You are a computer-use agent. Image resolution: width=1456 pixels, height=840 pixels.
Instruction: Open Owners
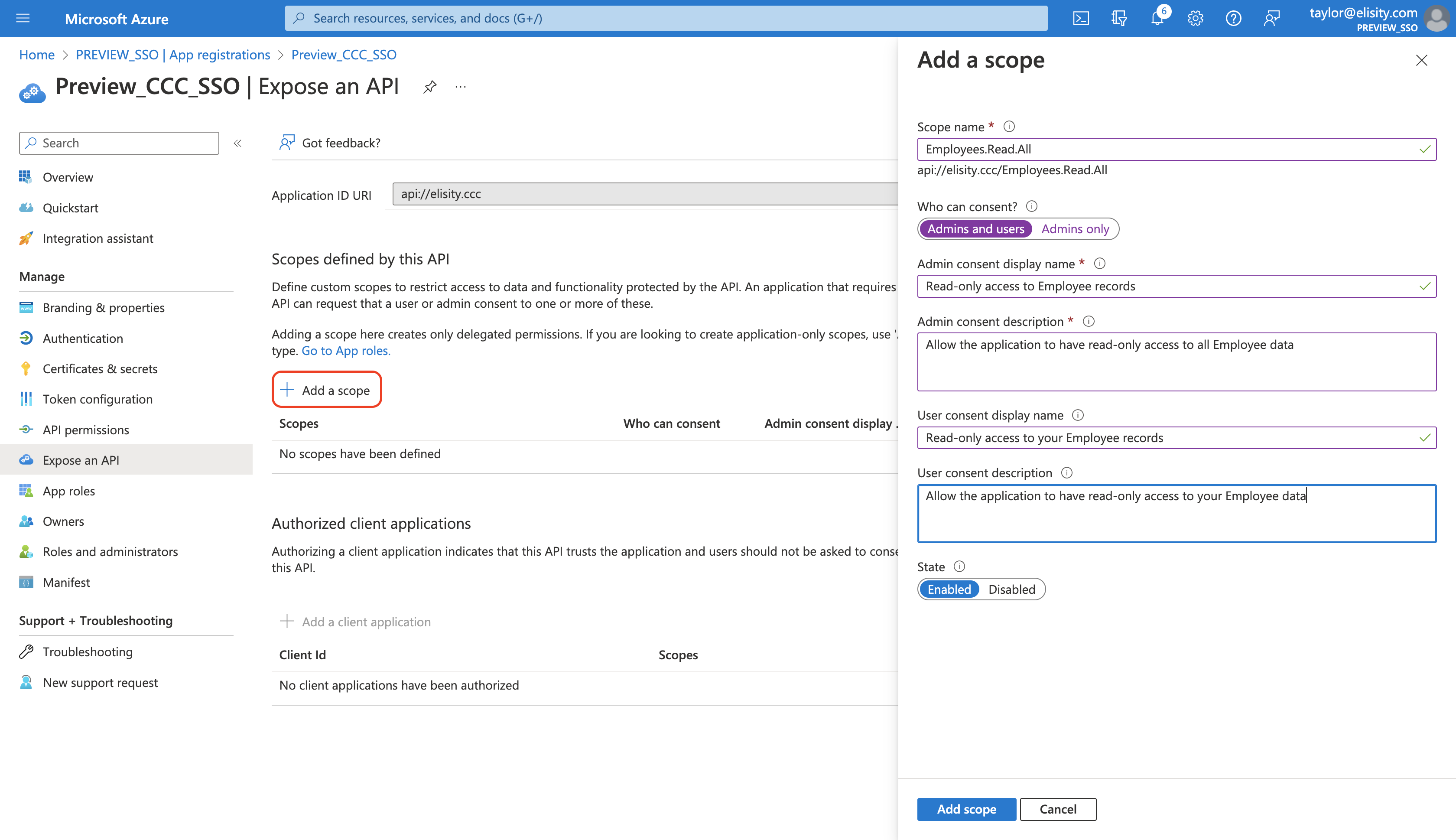click(x=63, y=521)
